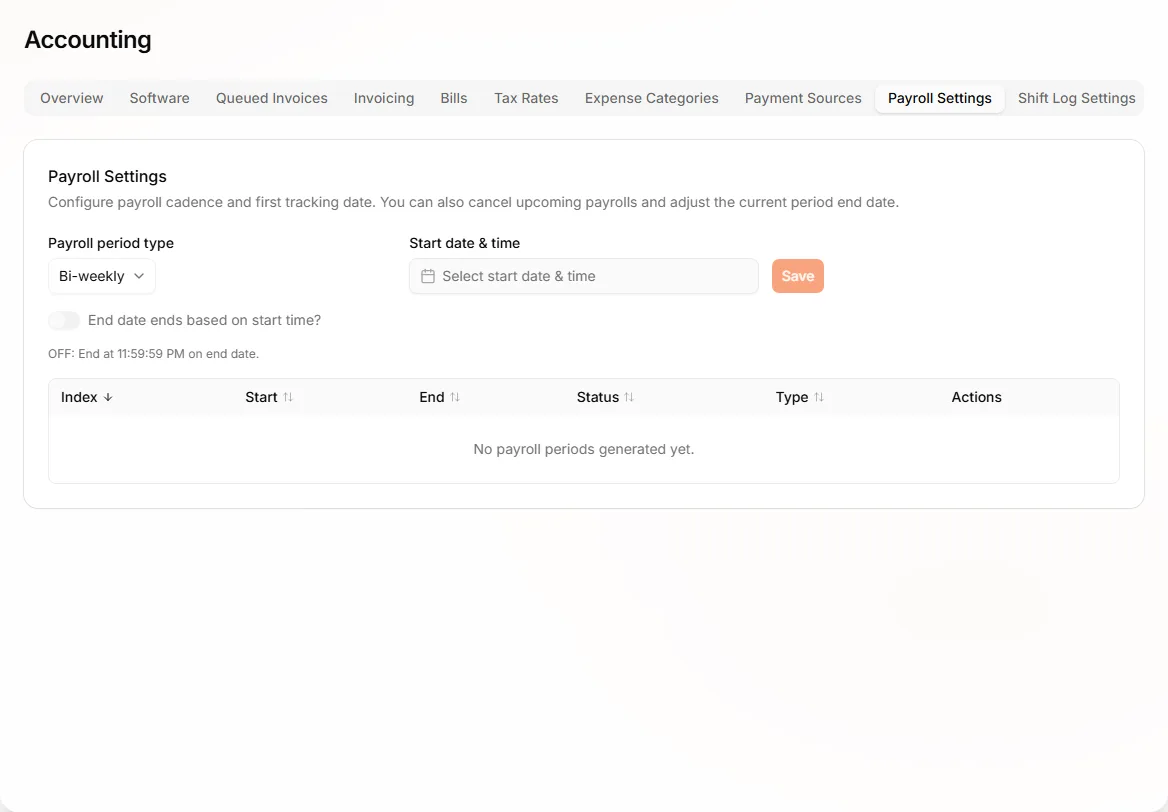Click the 'Payroll period type' label
This screenshot has width=1168, height=812.
point(111,243)
